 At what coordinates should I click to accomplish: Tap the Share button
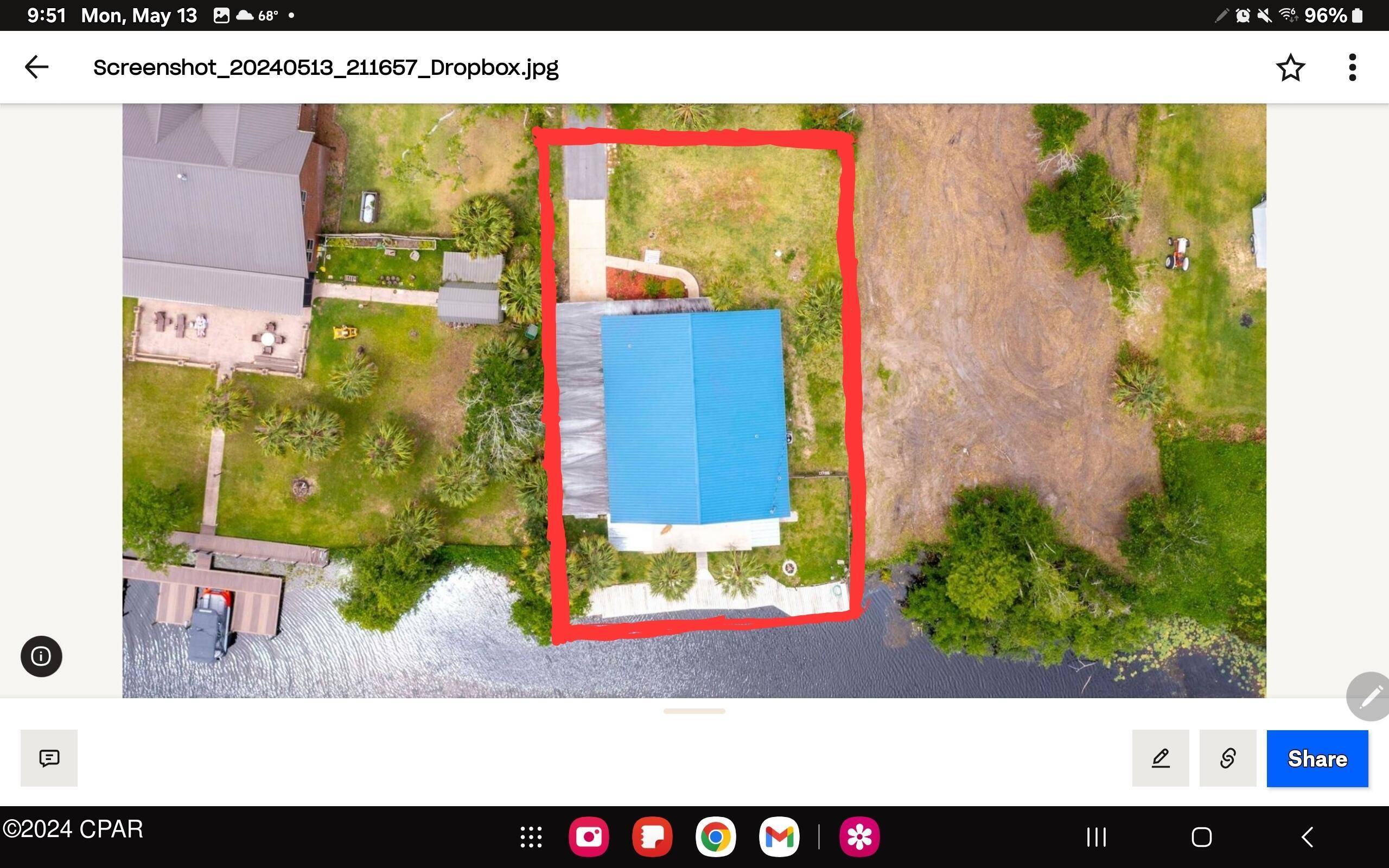point(1317,758)
